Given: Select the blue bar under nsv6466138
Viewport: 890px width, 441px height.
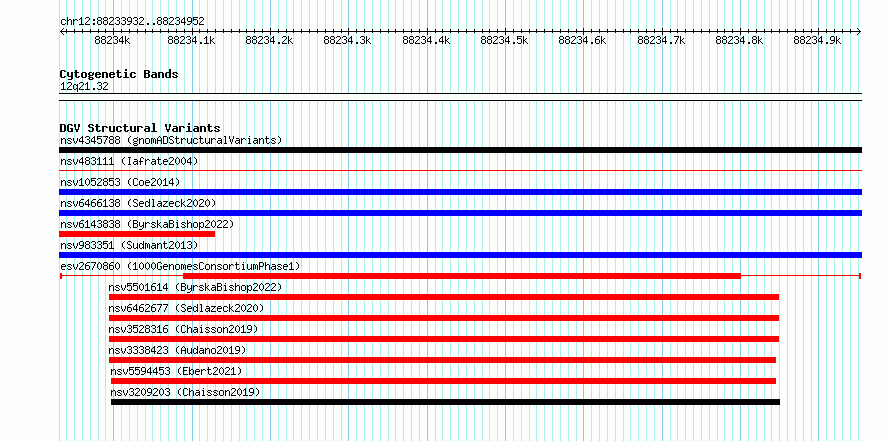Looking at the screenshot, I should 460,213.
